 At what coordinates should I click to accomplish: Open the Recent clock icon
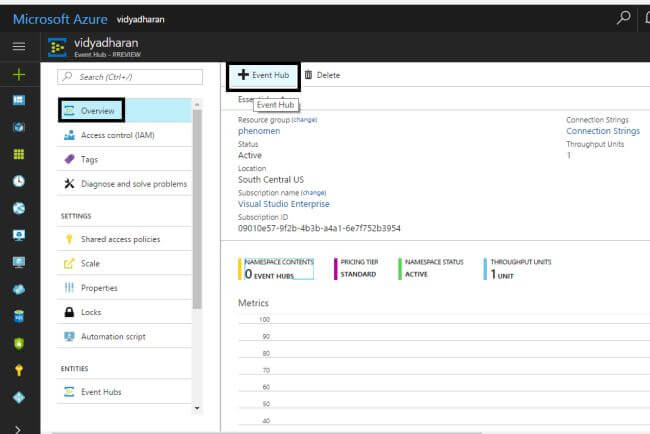19,181
